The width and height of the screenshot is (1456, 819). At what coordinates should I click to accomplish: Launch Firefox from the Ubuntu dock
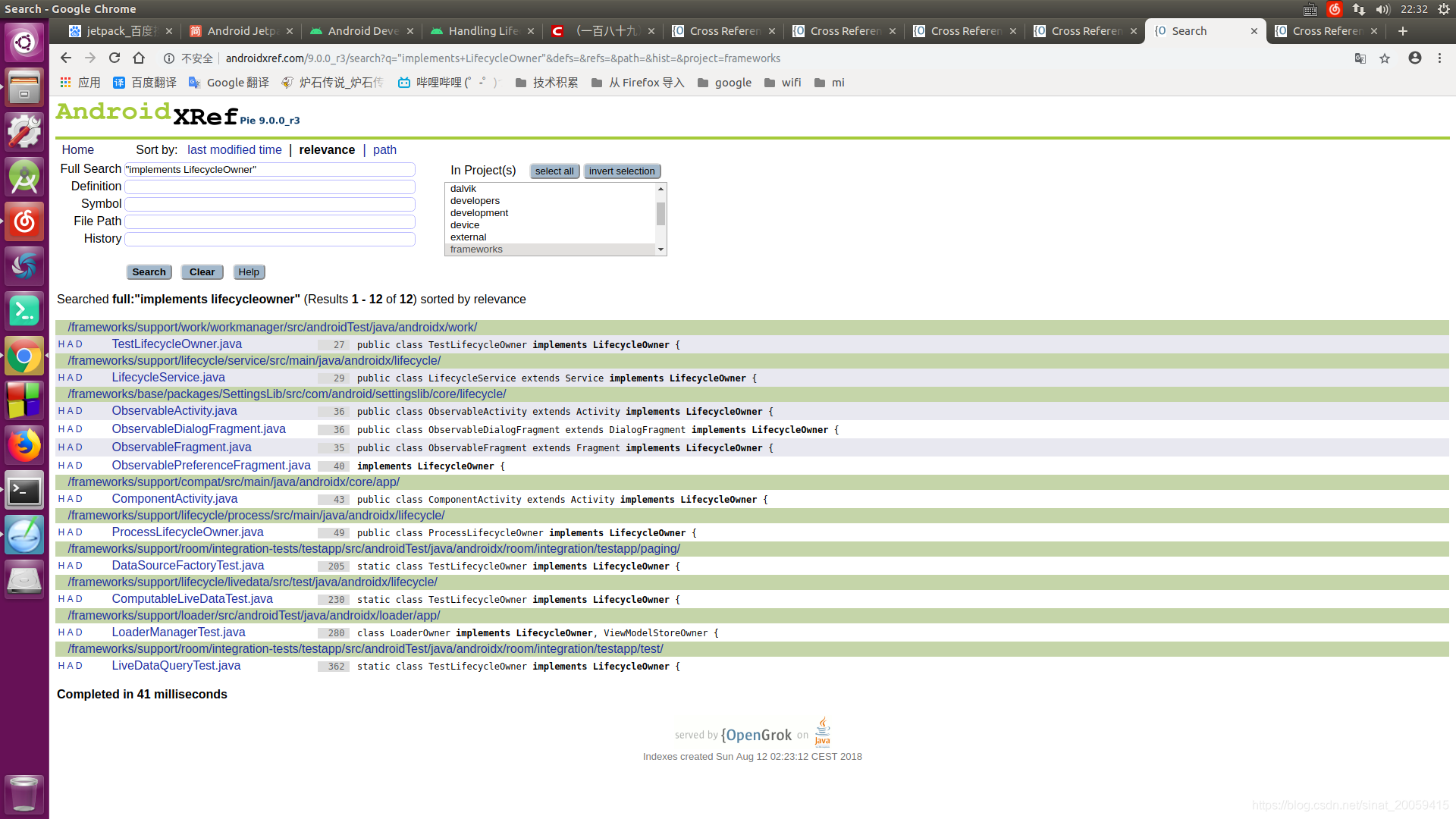click(24, 445)
